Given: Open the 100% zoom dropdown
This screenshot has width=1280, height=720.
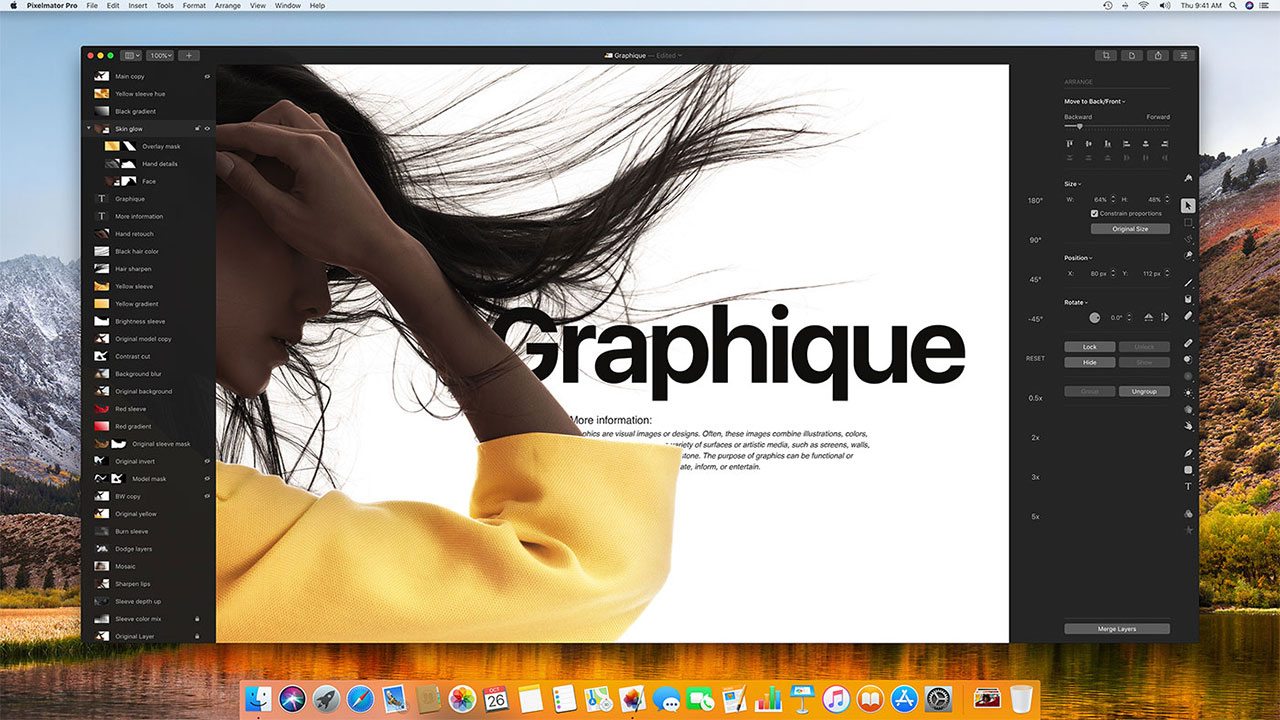Looking at the screenshot, I should point(160,56).
